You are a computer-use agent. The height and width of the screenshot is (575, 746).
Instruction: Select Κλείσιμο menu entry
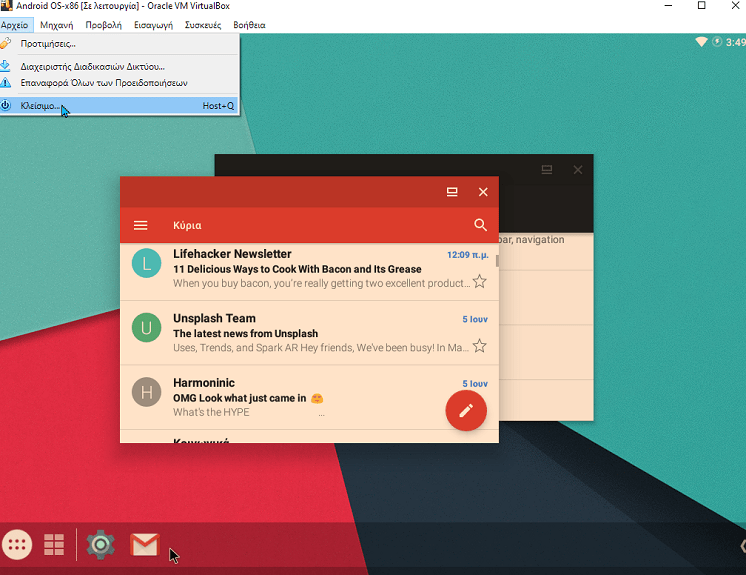pos(119,106)
